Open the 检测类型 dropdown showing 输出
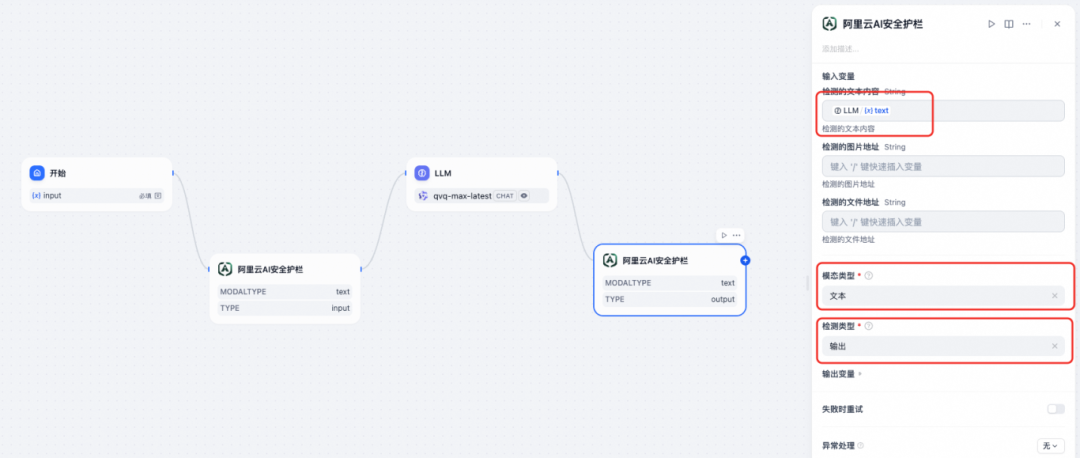The width and height of the screenshot is (1080, 458). (943, 346)
